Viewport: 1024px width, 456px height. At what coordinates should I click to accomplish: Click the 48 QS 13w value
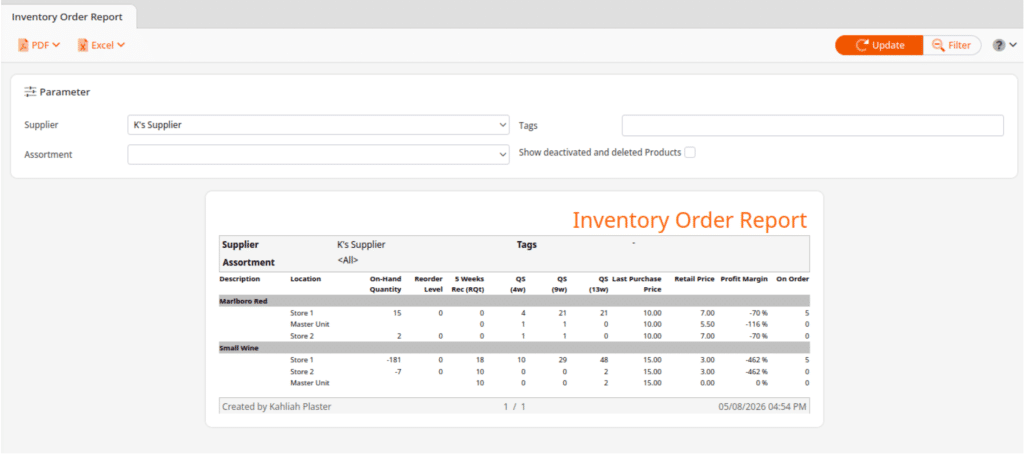(604, 360)
